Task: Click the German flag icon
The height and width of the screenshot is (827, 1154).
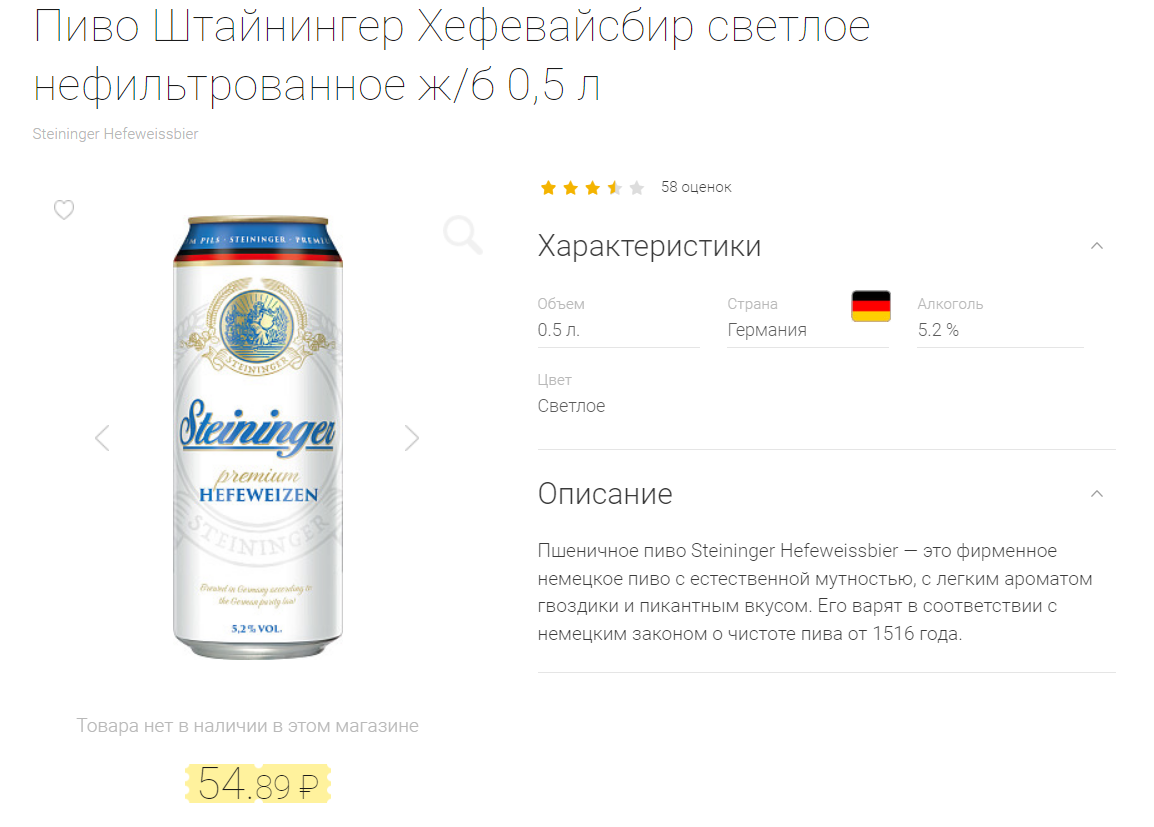Action: (871, 306)
